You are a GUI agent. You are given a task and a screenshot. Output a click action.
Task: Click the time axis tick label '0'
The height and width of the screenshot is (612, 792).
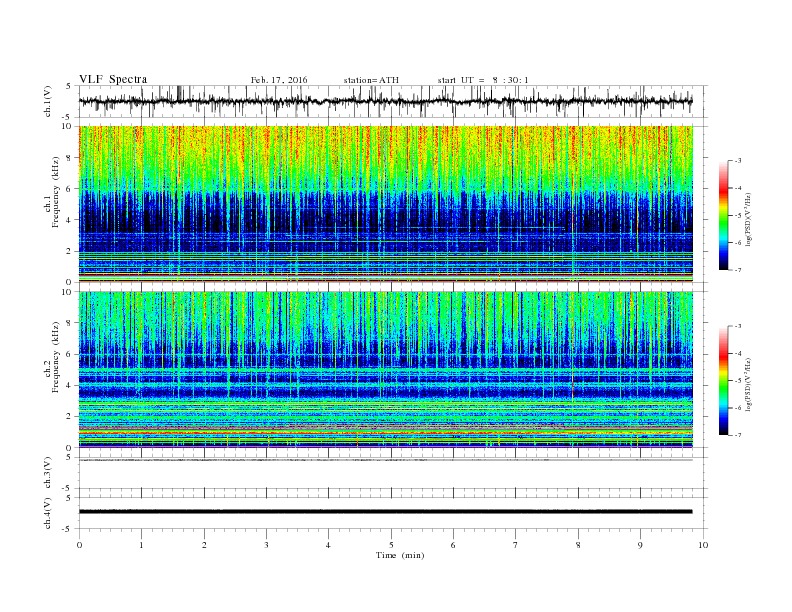click(x=79, y=545)
